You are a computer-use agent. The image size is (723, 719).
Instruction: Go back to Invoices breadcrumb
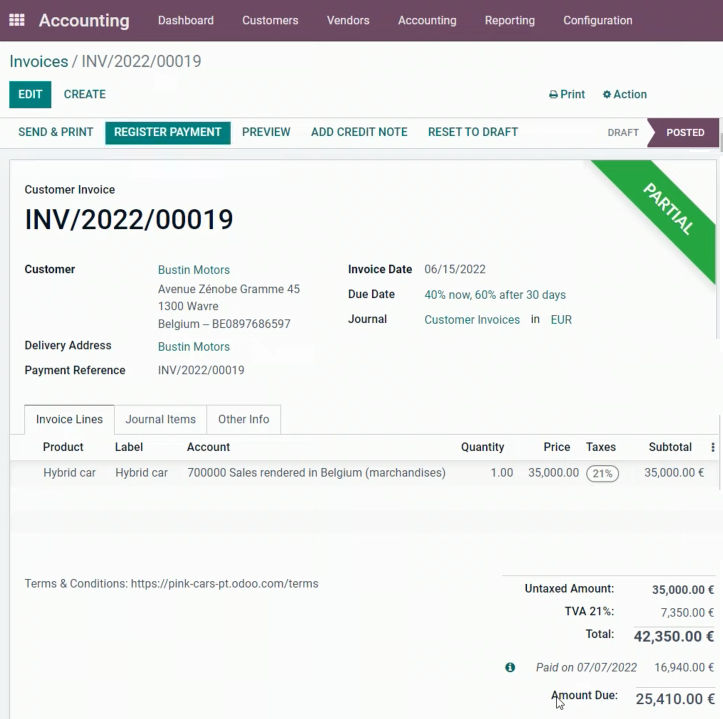click(39, 61)
